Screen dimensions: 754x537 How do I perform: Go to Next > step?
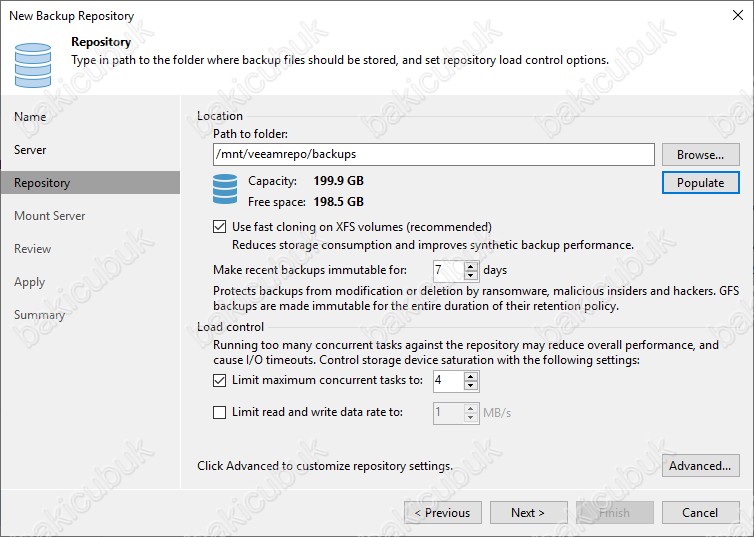(528, 512)
